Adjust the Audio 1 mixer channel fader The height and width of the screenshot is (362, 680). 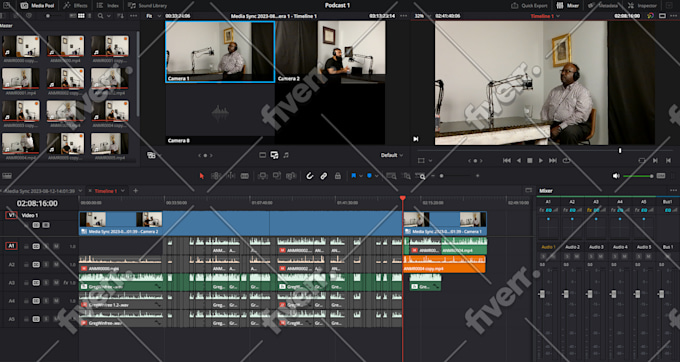point(542,294)
